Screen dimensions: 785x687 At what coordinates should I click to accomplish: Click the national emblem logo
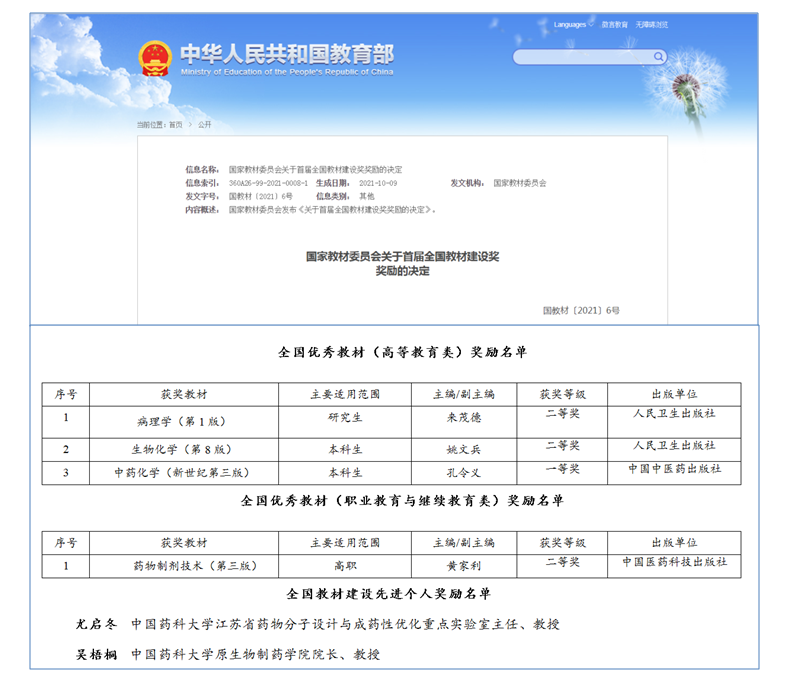coord(155,59)
